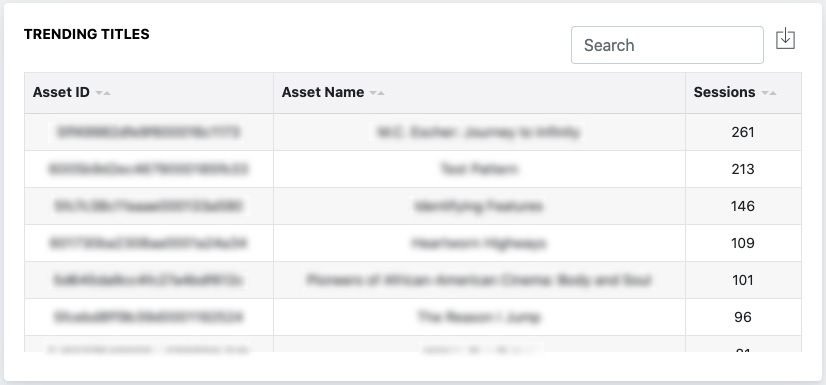Open The Reason I Jump title

coord(479,317)
